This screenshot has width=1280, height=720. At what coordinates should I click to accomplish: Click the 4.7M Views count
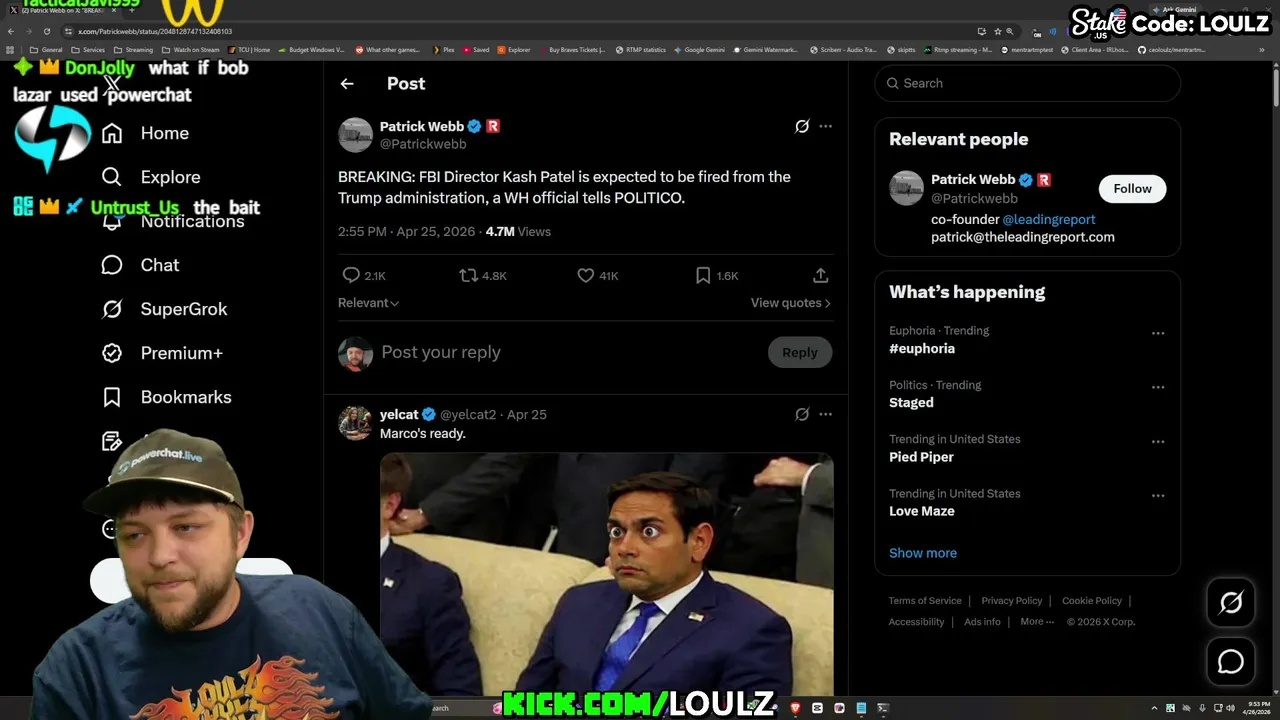pyautogui.click(x=518, y=231)
